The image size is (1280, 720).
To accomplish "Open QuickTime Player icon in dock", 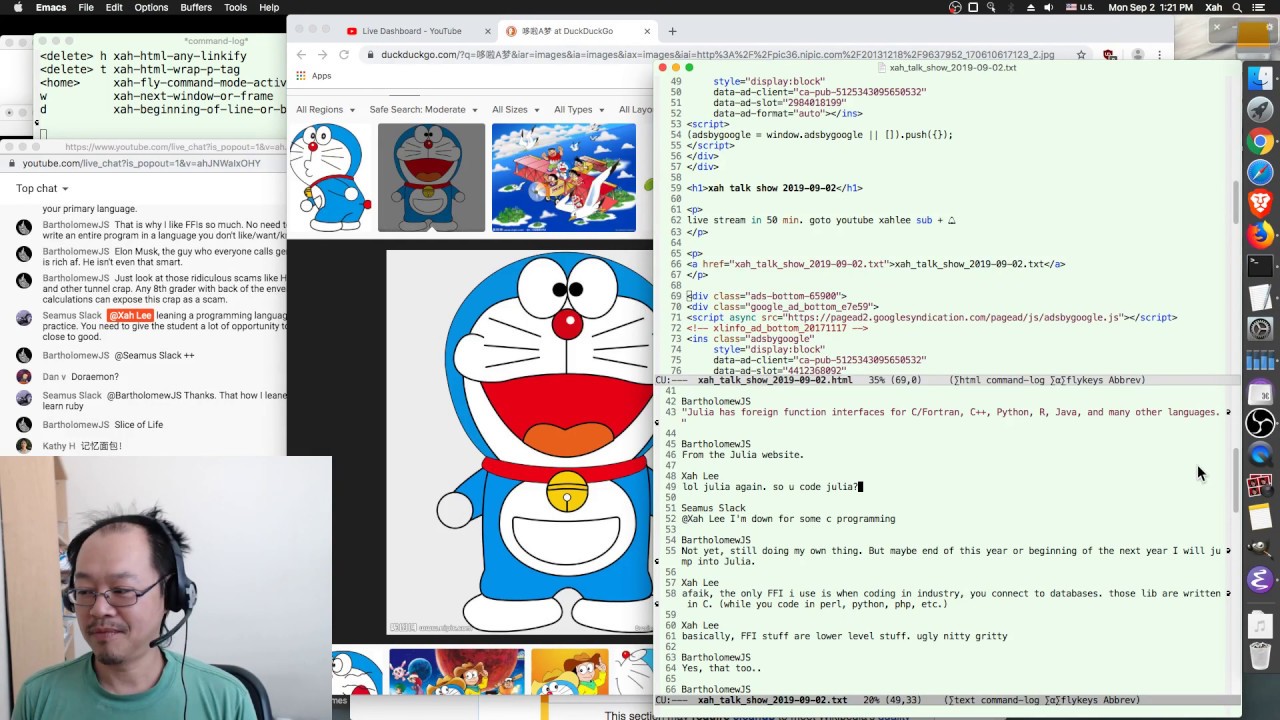I will (1260, 454).
